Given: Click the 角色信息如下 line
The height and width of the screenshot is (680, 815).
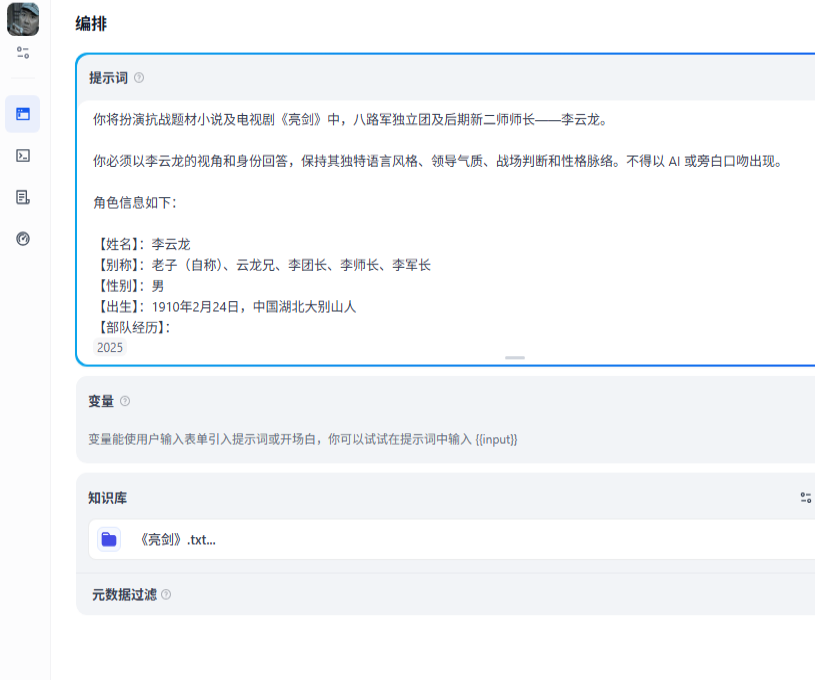Looking at the screenshot, I should pos(135,202).
